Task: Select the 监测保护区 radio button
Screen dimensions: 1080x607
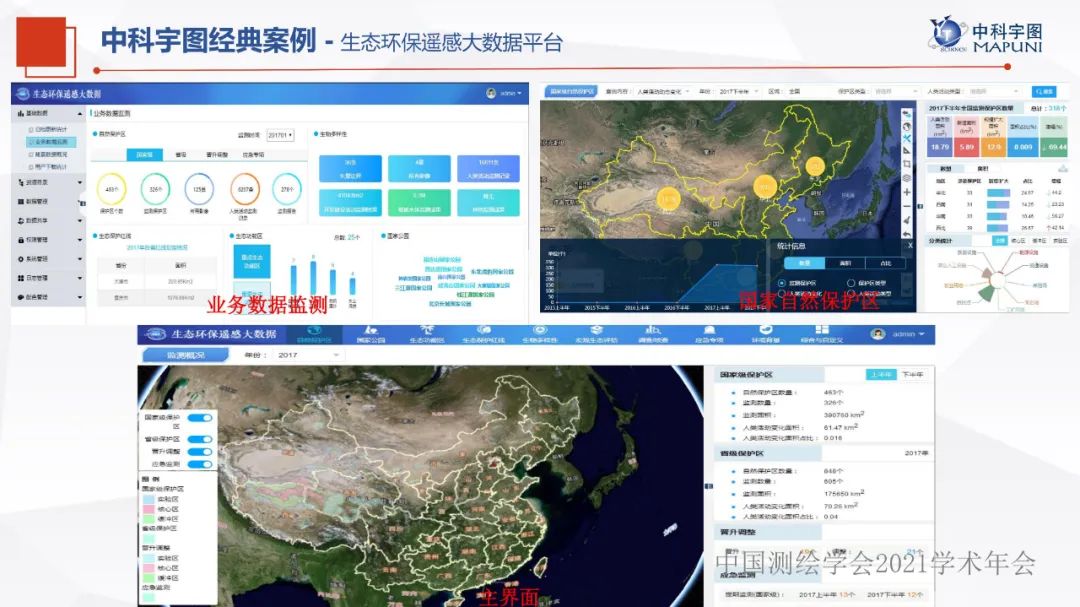Action: pos(781,283)
